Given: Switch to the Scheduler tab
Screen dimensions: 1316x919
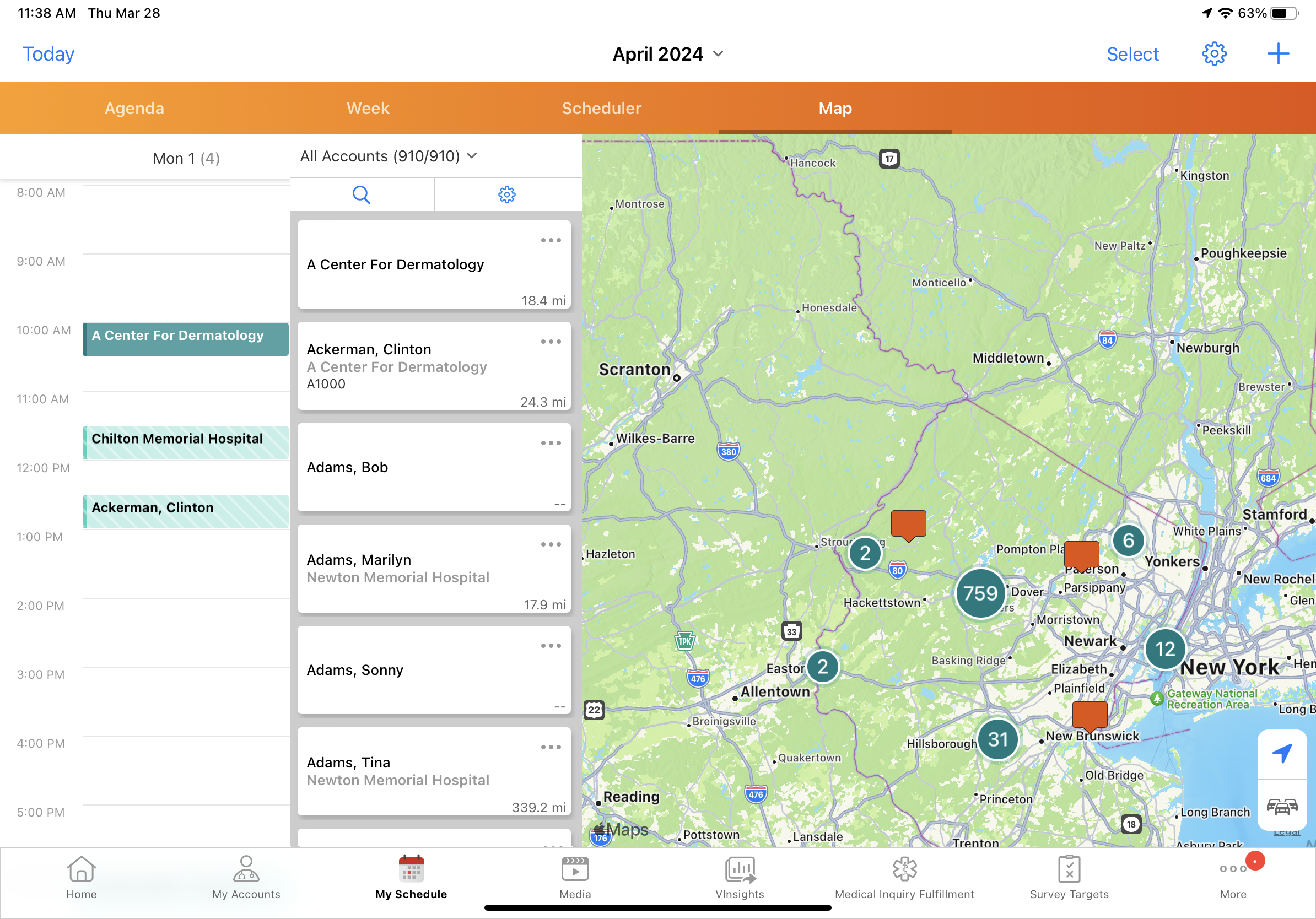Looking at the screenshot, I should [x=601, y=109].
